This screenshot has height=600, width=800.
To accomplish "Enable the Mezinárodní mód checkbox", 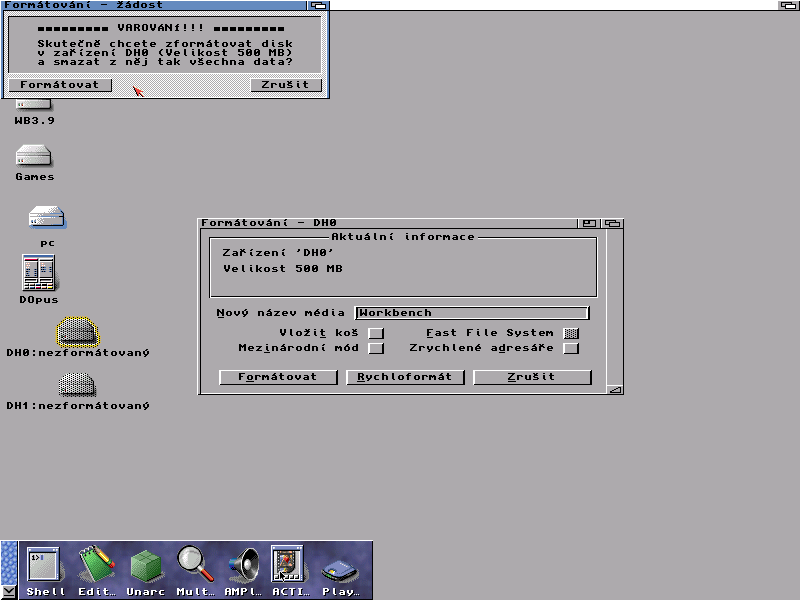I will click(x=376, y=349).
